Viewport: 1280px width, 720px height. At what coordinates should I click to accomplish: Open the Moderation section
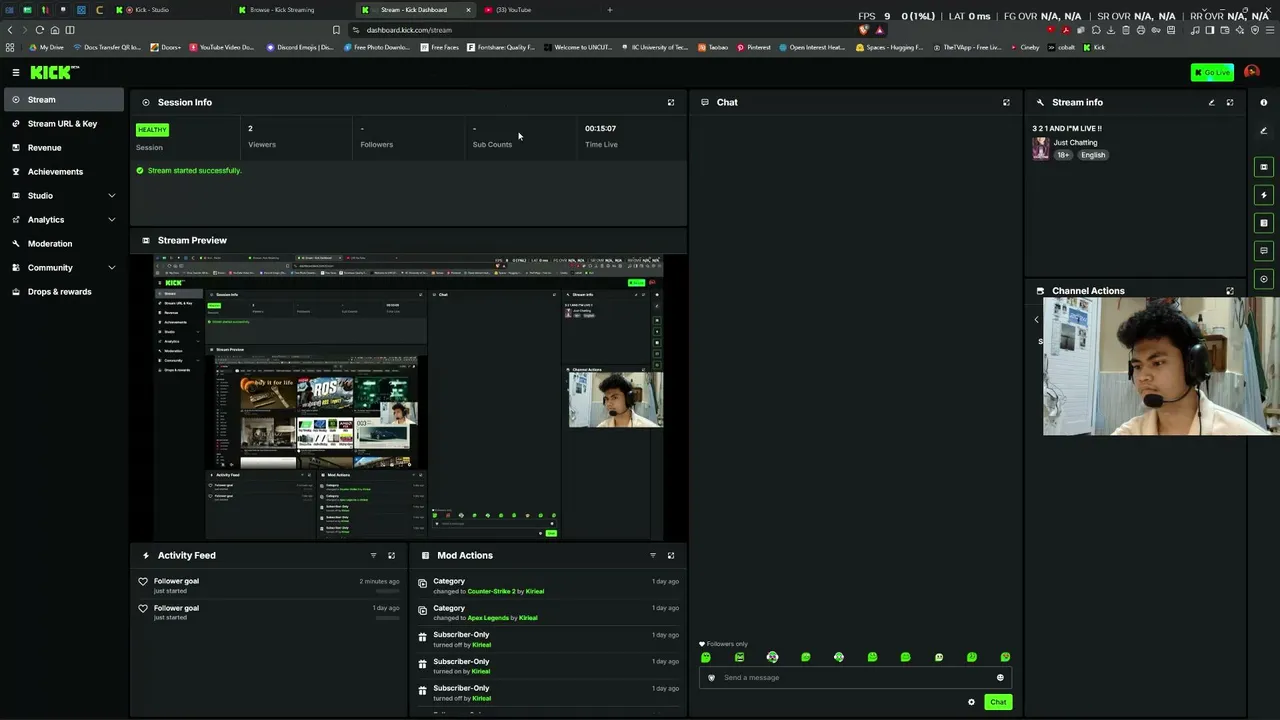click(x=64, y=244)
